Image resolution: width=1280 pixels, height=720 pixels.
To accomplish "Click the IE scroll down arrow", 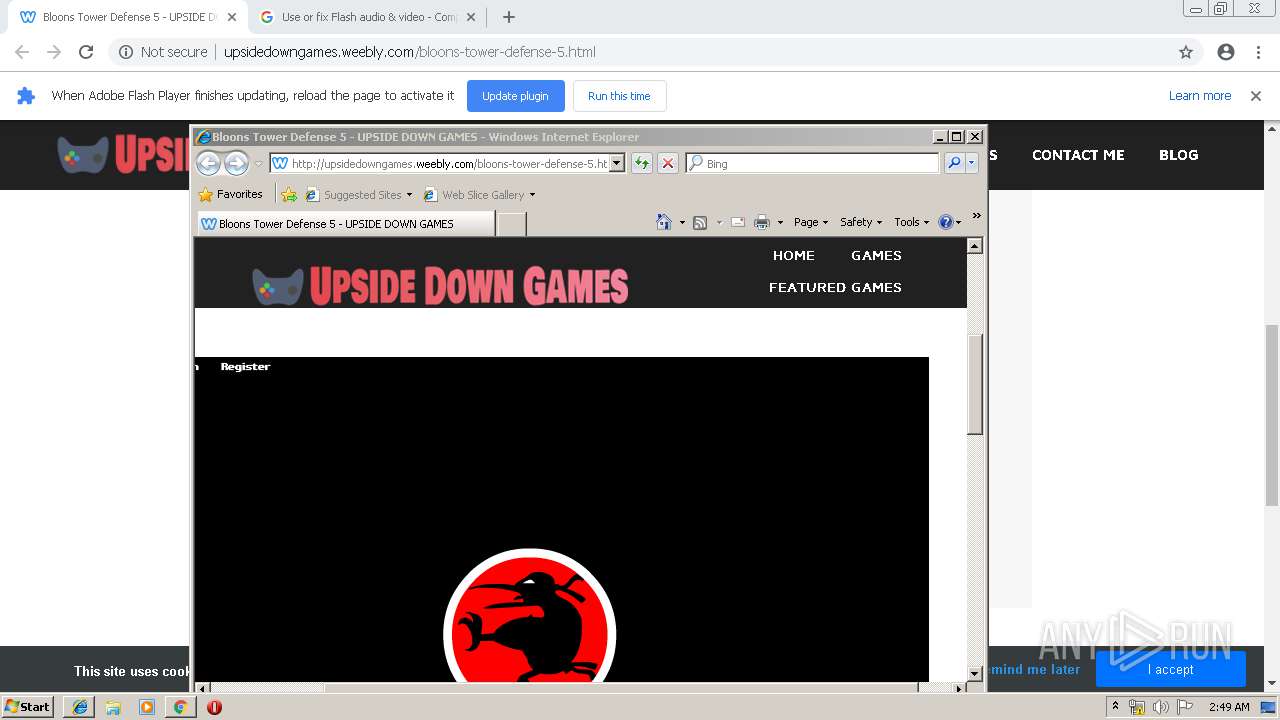I will point(975,674).
